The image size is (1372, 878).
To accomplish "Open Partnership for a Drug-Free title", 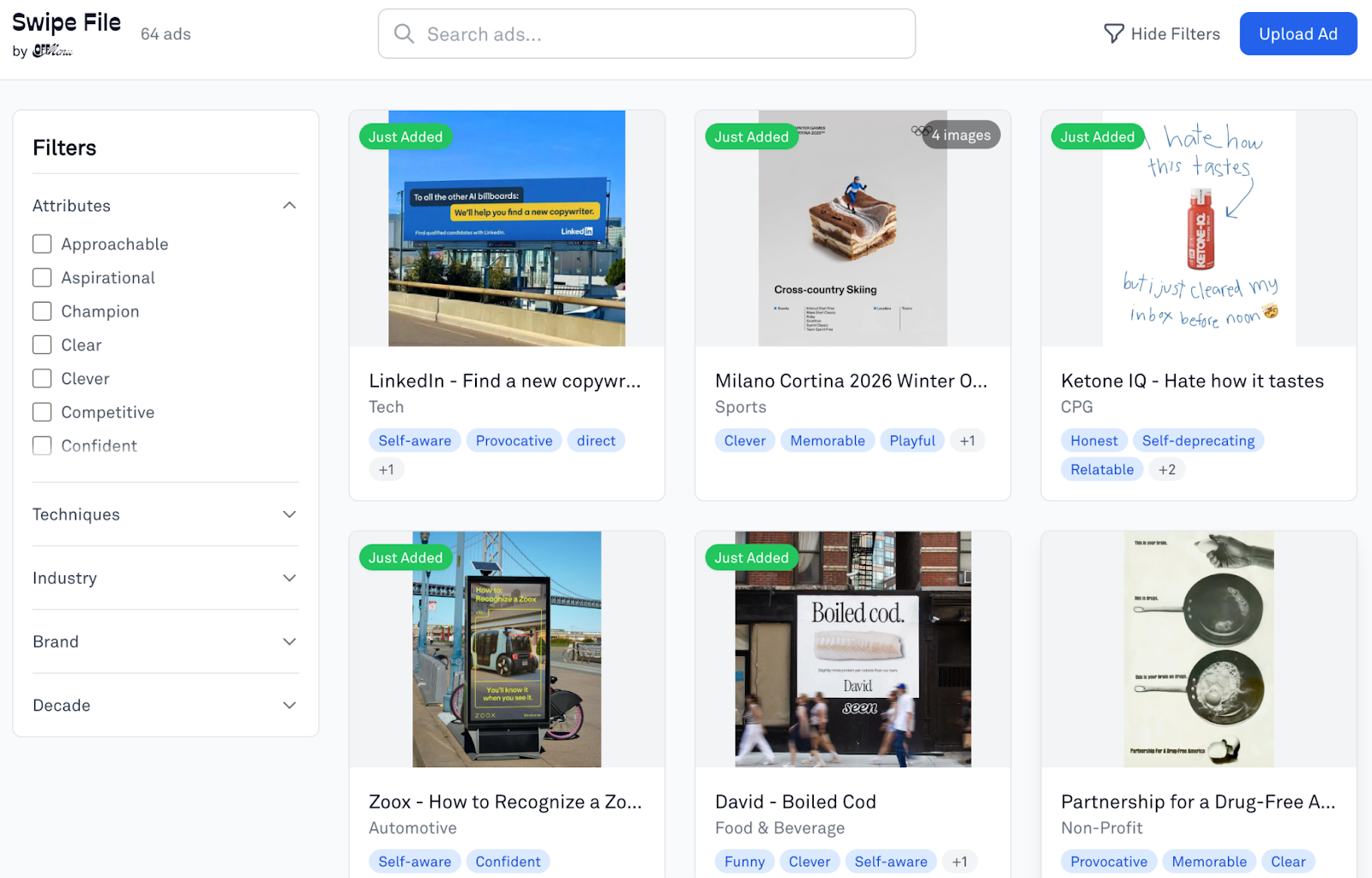I will [1198, 802].
